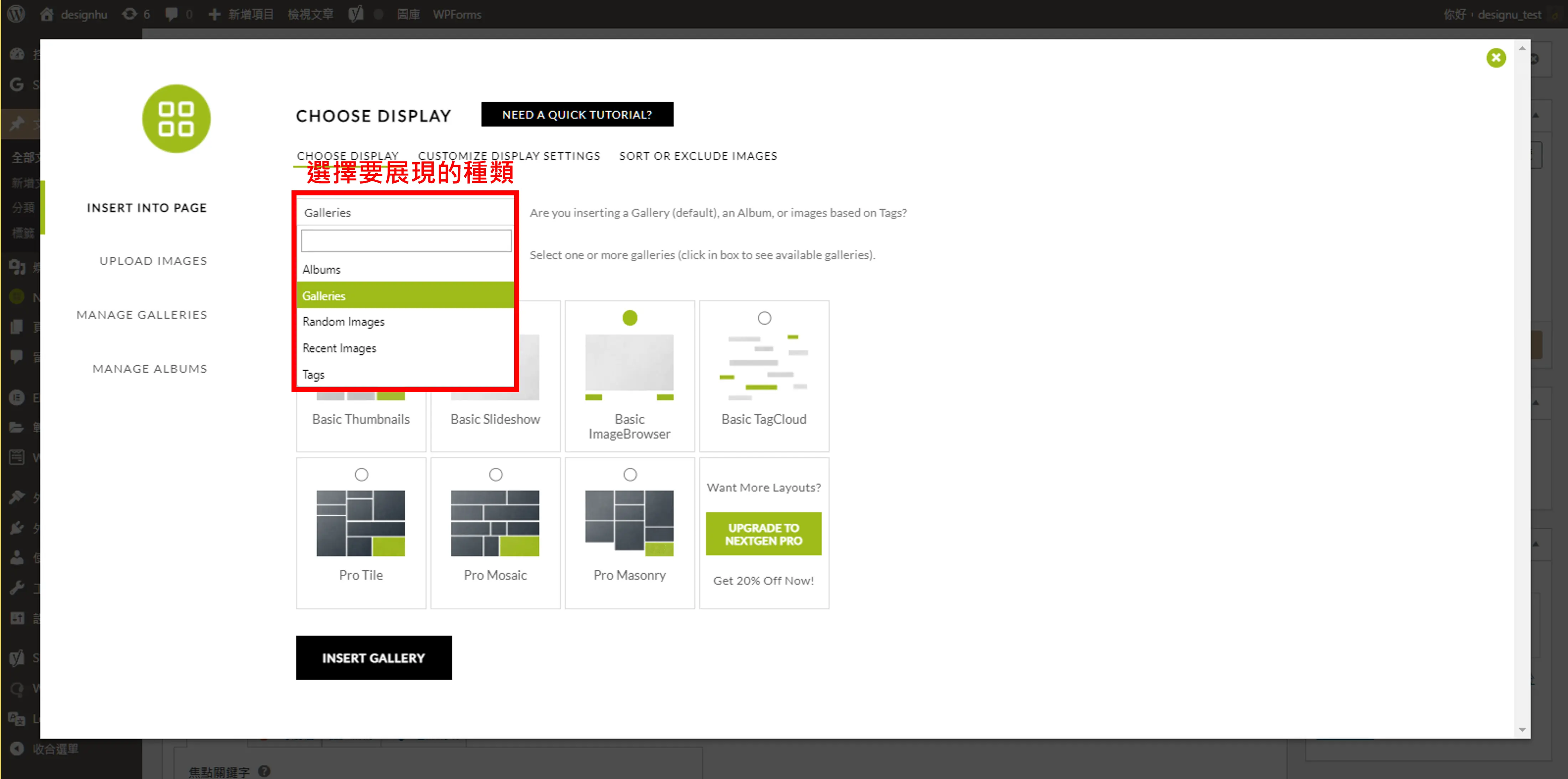This screenshot has height=779, width=1568.
Task: Close the gallery modal with green X
Action: pos(1496,58)
